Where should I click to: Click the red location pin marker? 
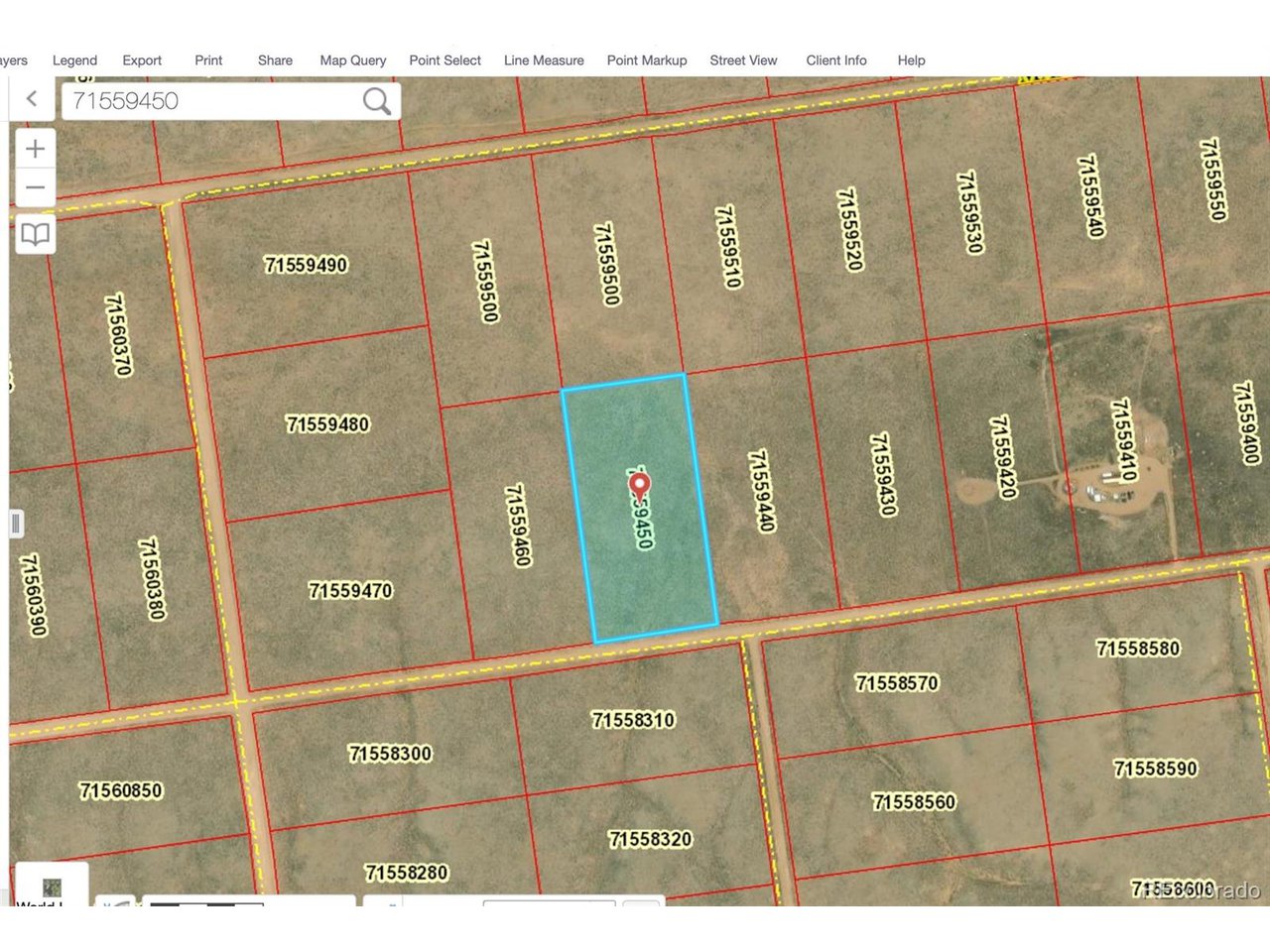640,486
